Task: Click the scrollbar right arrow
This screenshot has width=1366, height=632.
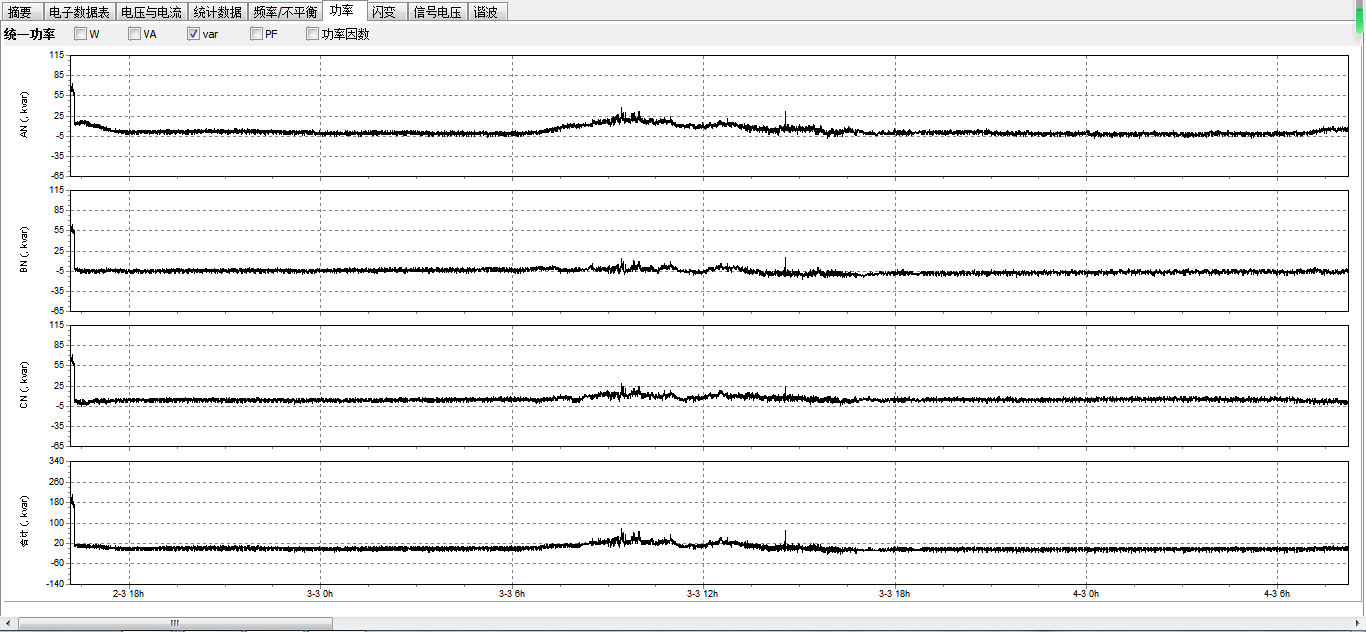Action: pos(1356,623)
